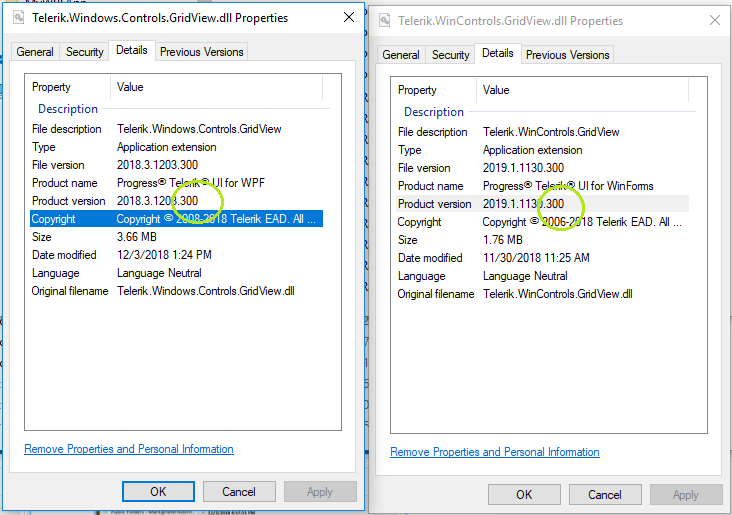Select File description Telerik.Windows.Controls.GridView row
This screenshot has height=515, width=732.
pyautogui.click(x=176, y=129)
